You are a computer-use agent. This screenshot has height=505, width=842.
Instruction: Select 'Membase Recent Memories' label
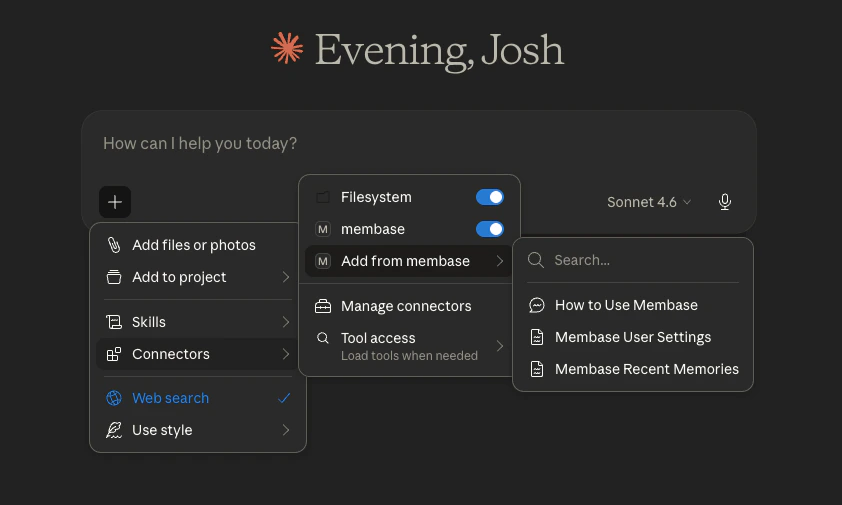pos(647,369)
